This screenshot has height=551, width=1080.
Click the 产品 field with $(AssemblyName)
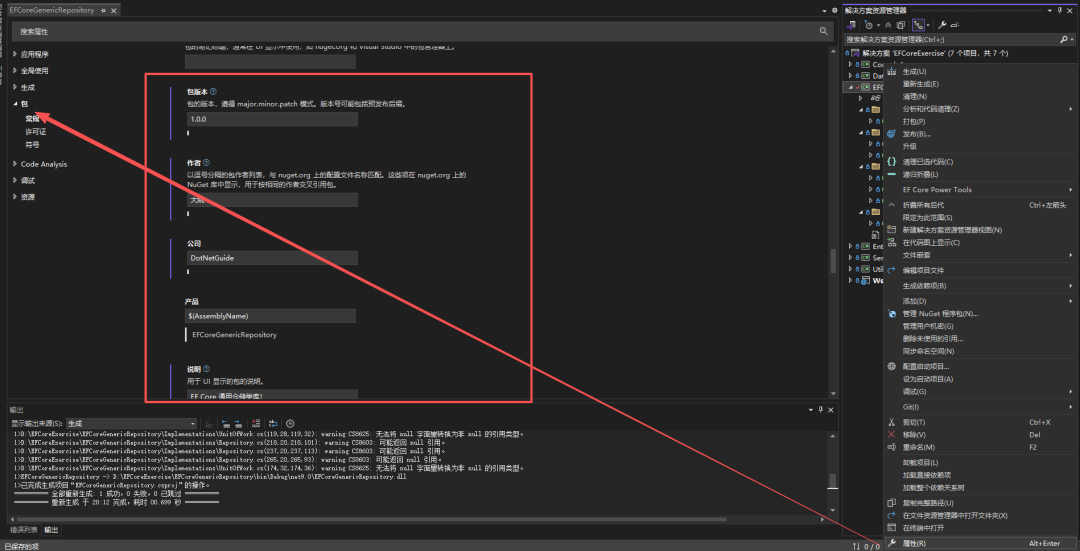[x=271, y=315]
